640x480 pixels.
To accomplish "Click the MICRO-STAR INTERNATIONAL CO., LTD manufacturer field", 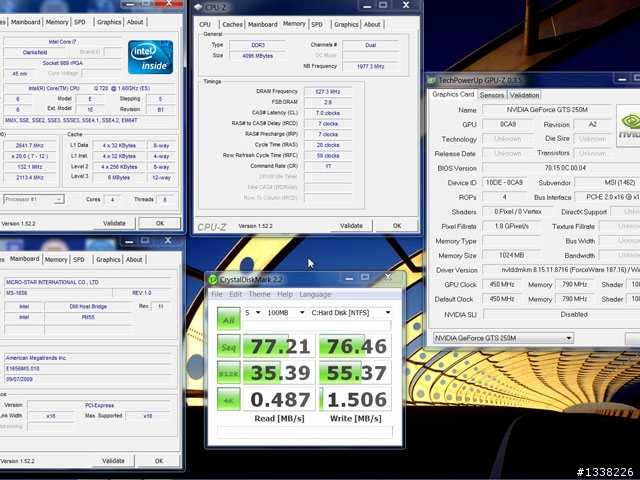I will click(x=87, y=282).
